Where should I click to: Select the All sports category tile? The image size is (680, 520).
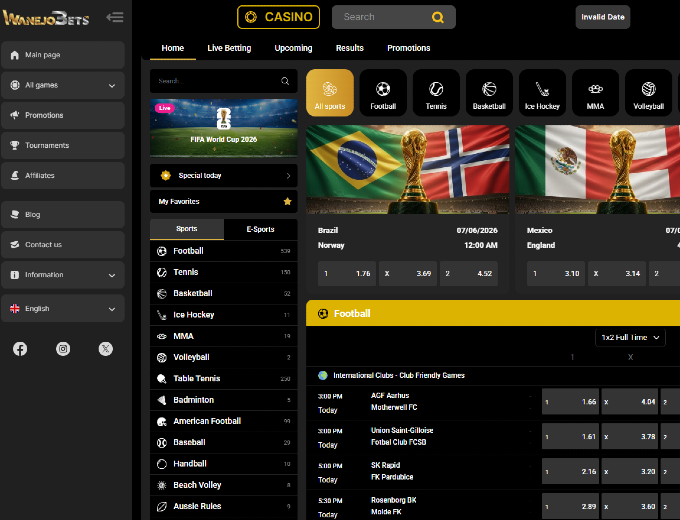(330, 93)
